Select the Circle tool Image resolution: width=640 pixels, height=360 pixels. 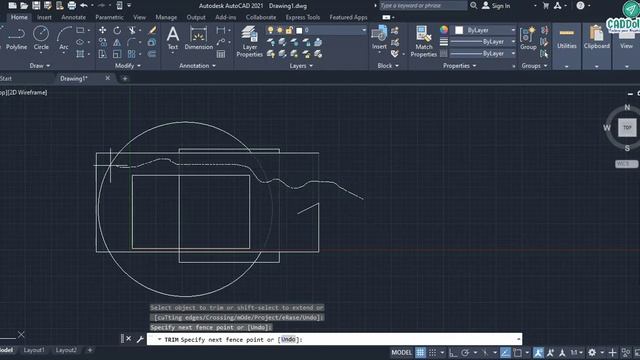[x=41, y=38]
